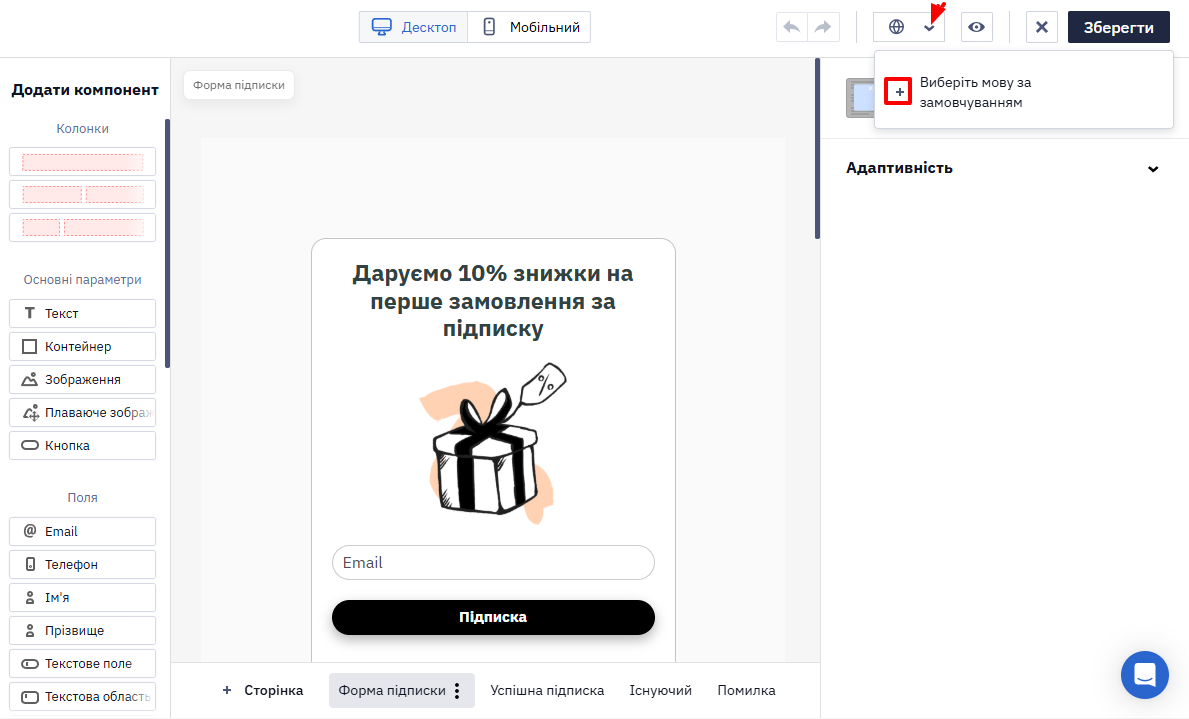Open the chat support bubble

pyautogui.click(x=1144, y=674)
